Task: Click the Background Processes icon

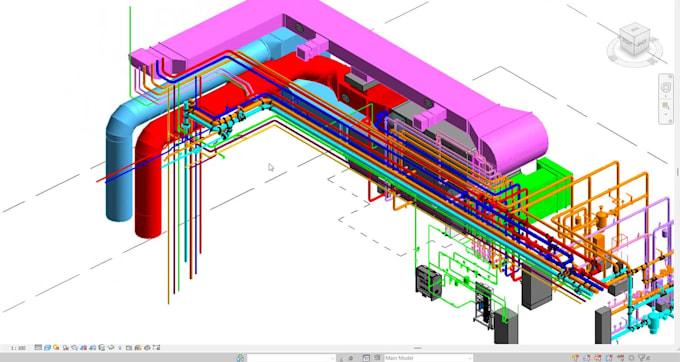Action: coord(631,358)
